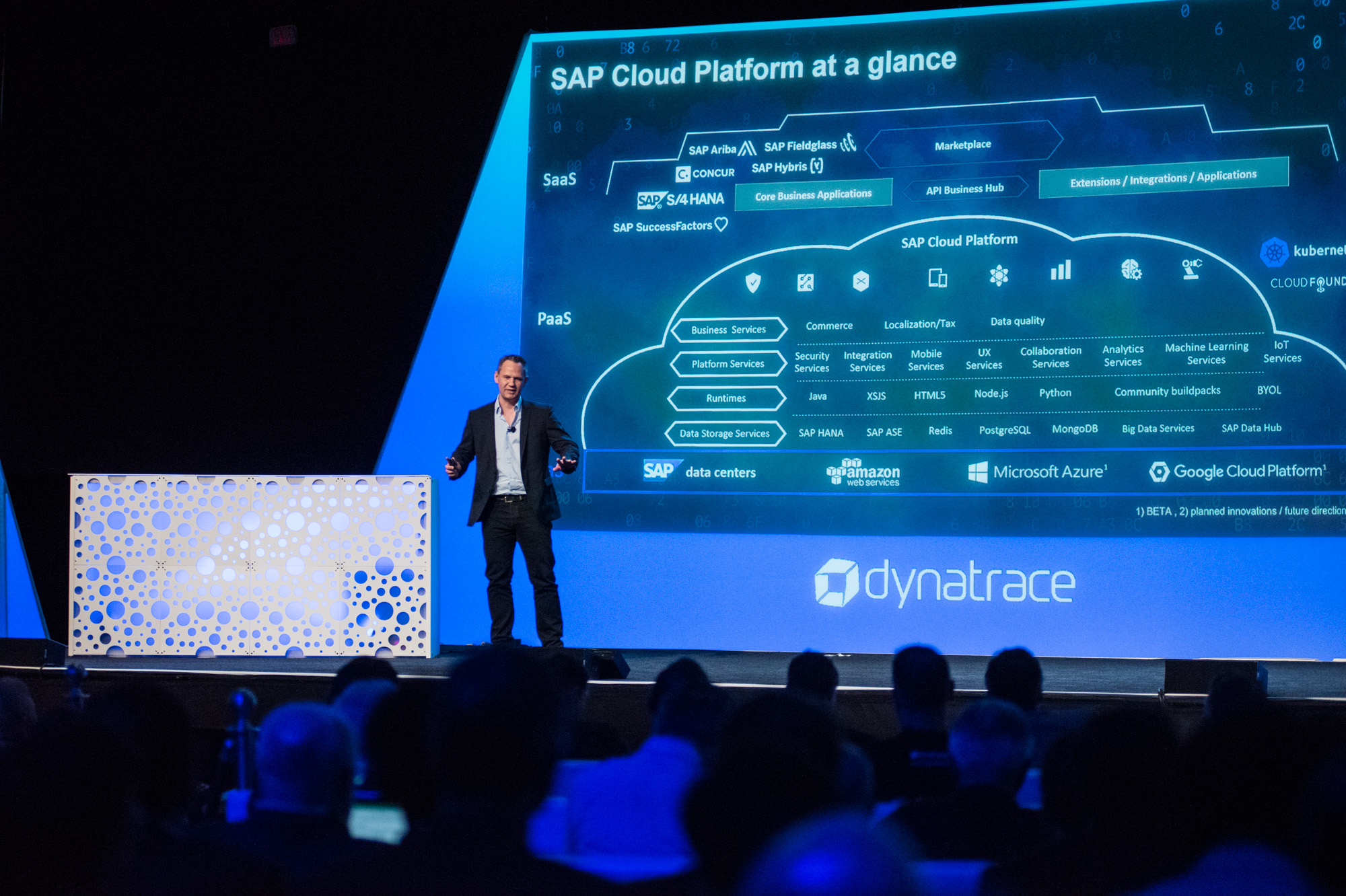Click the 'HTML5' runtime text
Viewport: 1346px width, 896px height.
tap(929, 396)
